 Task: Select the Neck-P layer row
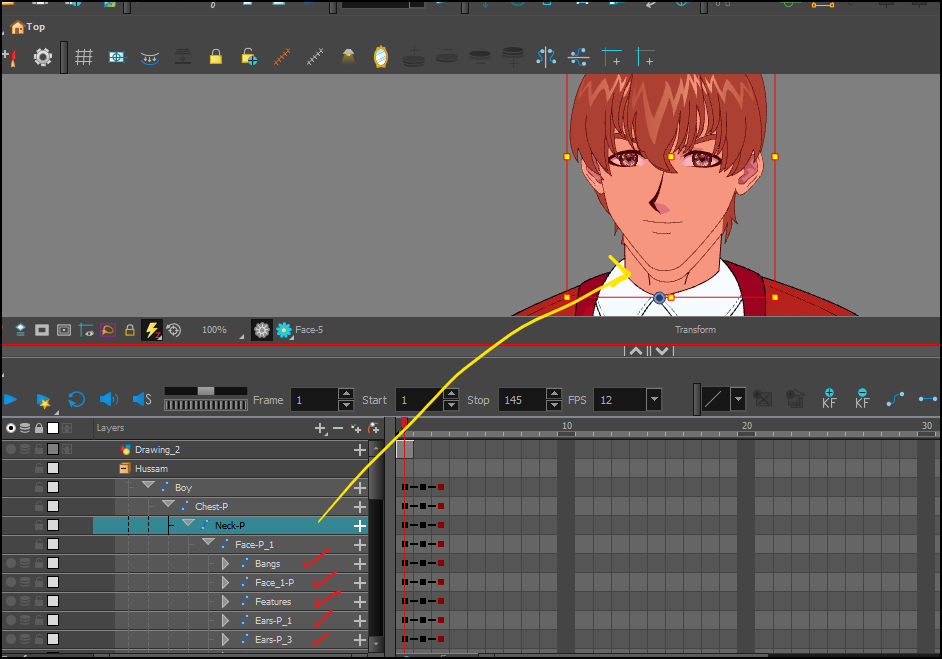click(x=230, y=526)
